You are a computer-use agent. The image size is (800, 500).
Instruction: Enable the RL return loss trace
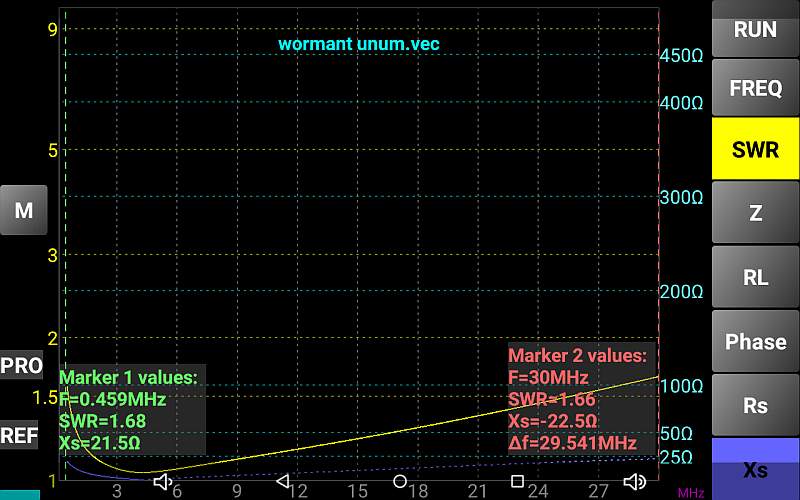tap(755, 277)
